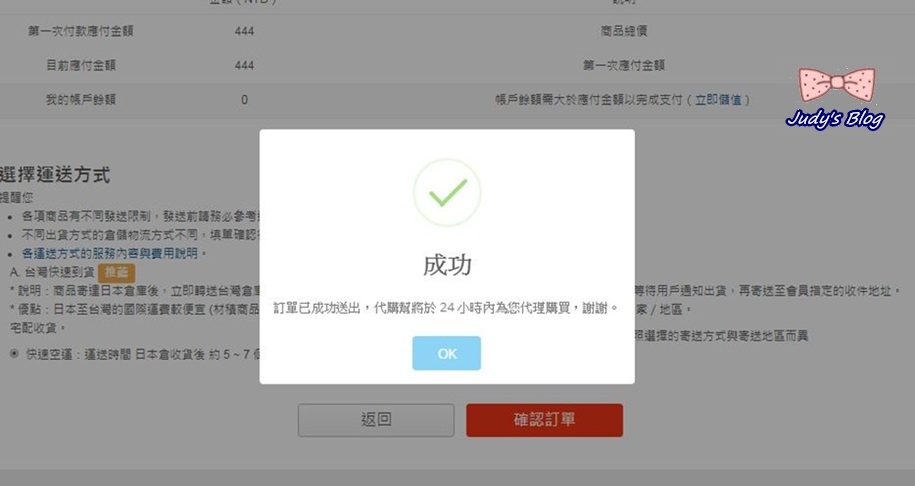Click the 第一次付款應付金額 row label
Image resolution: width=915 pixels, height=486 pixels.
[81, 31]
